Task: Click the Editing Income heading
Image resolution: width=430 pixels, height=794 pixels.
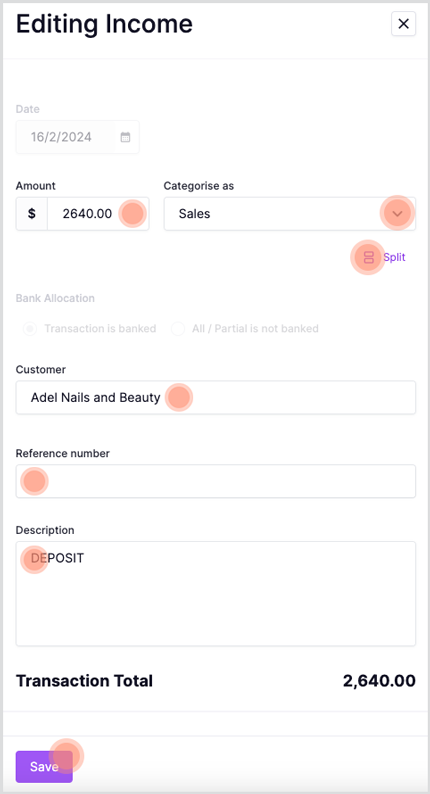Action: coord(104,24)
